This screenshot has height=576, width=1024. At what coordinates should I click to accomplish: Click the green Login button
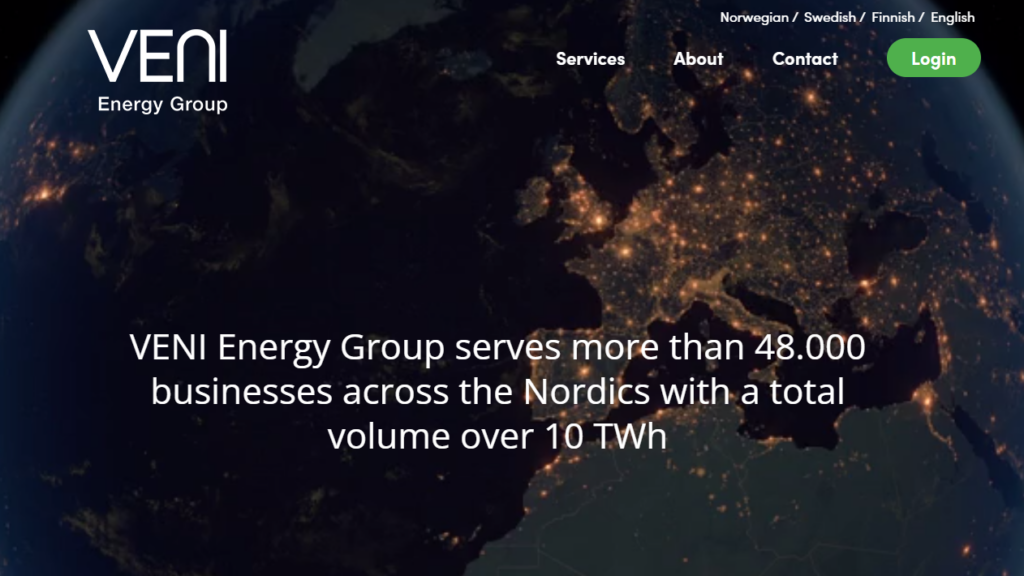pyautogui.click(x=933, y=58)
